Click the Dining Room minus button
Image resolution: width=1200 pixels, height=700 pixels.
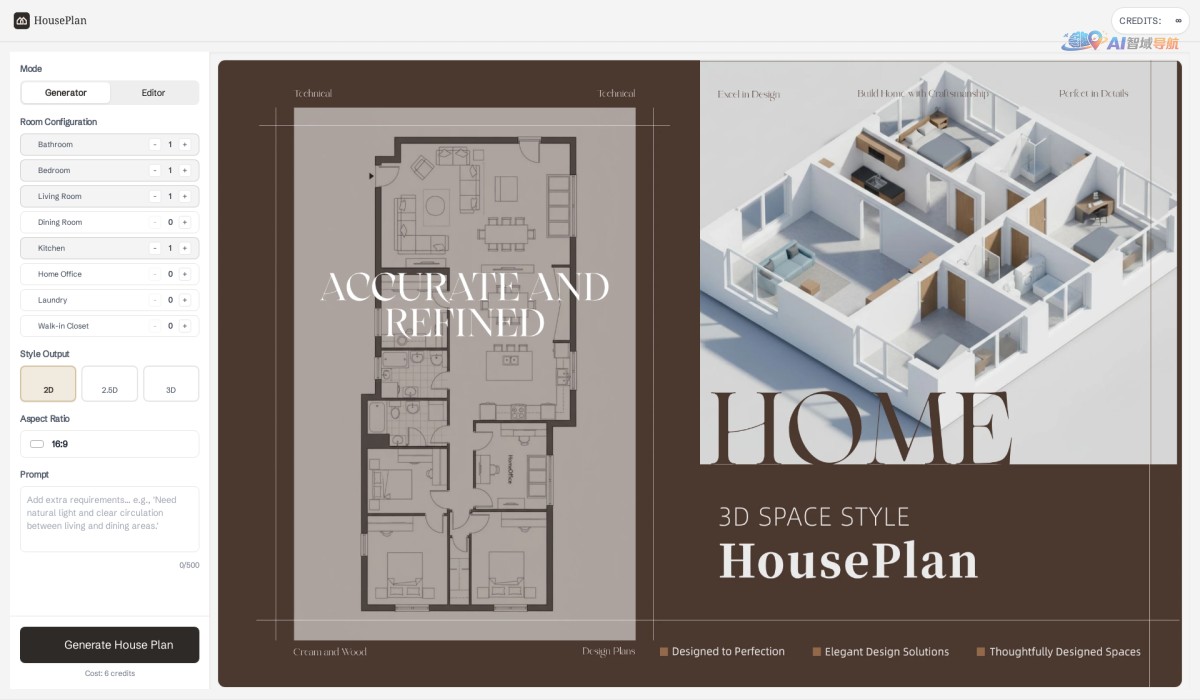click(155, 223)
